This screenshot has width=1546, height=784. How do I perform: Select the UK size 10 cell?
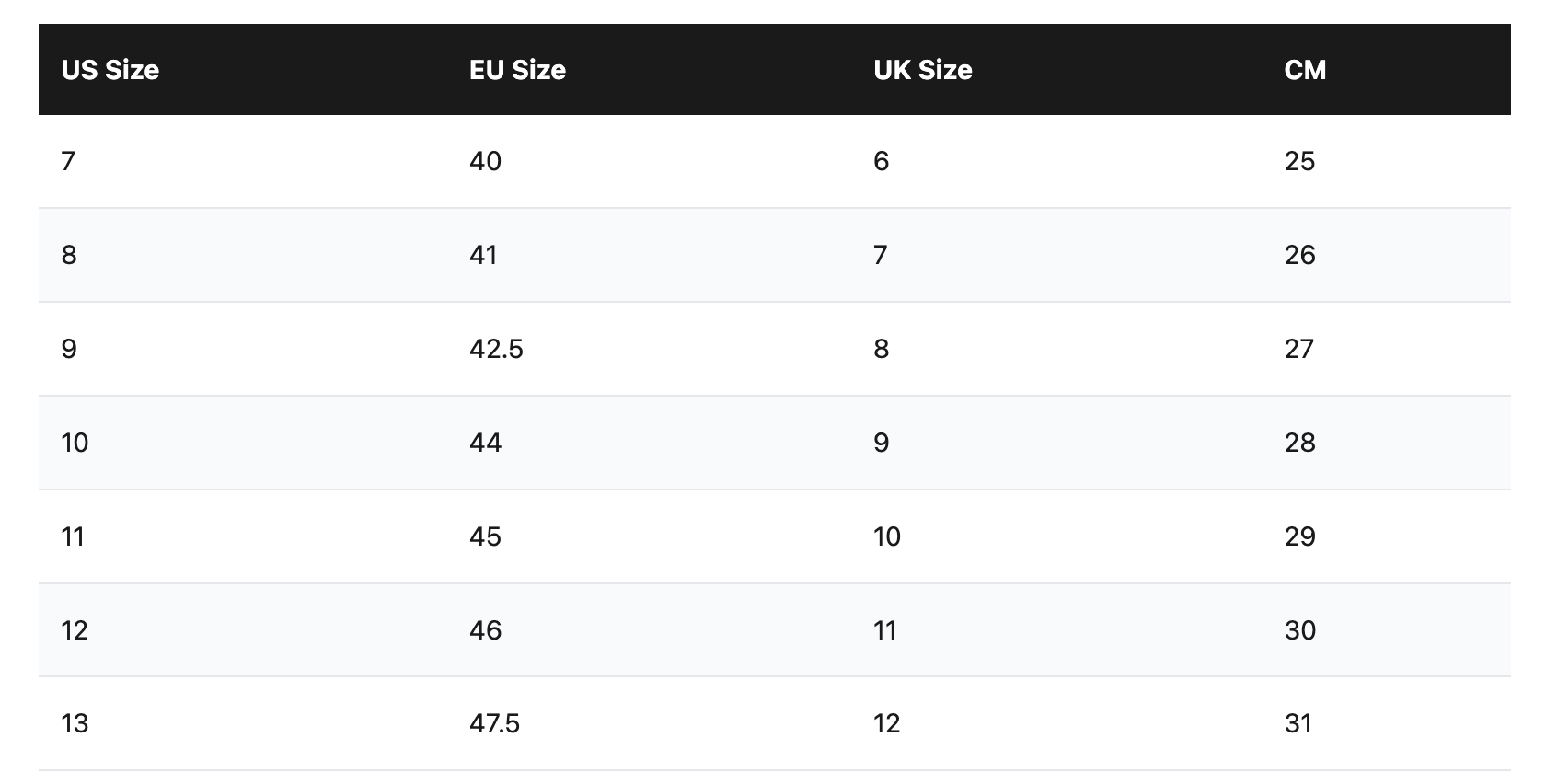[887, 536]
